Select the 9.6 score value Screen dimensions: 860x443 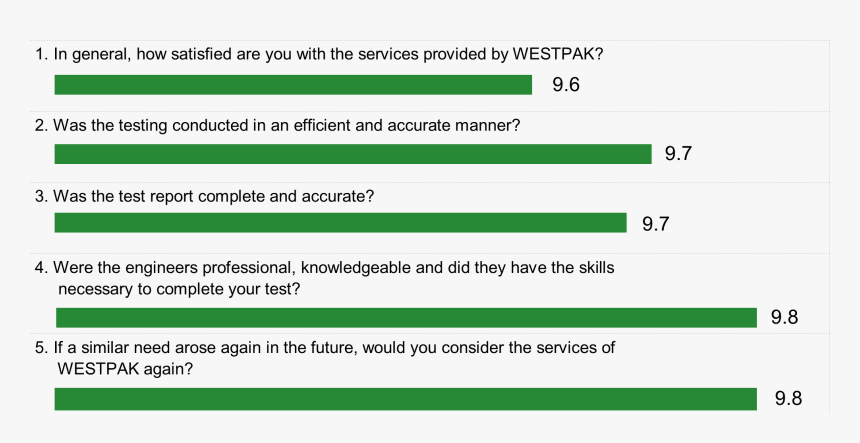pos(566,85)
